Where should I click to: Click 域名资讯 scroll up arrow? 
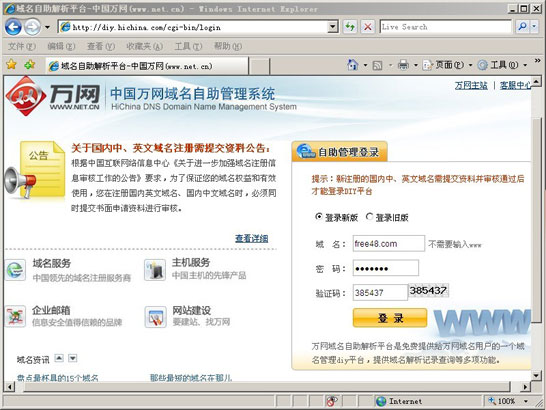[x=59, y=358]
